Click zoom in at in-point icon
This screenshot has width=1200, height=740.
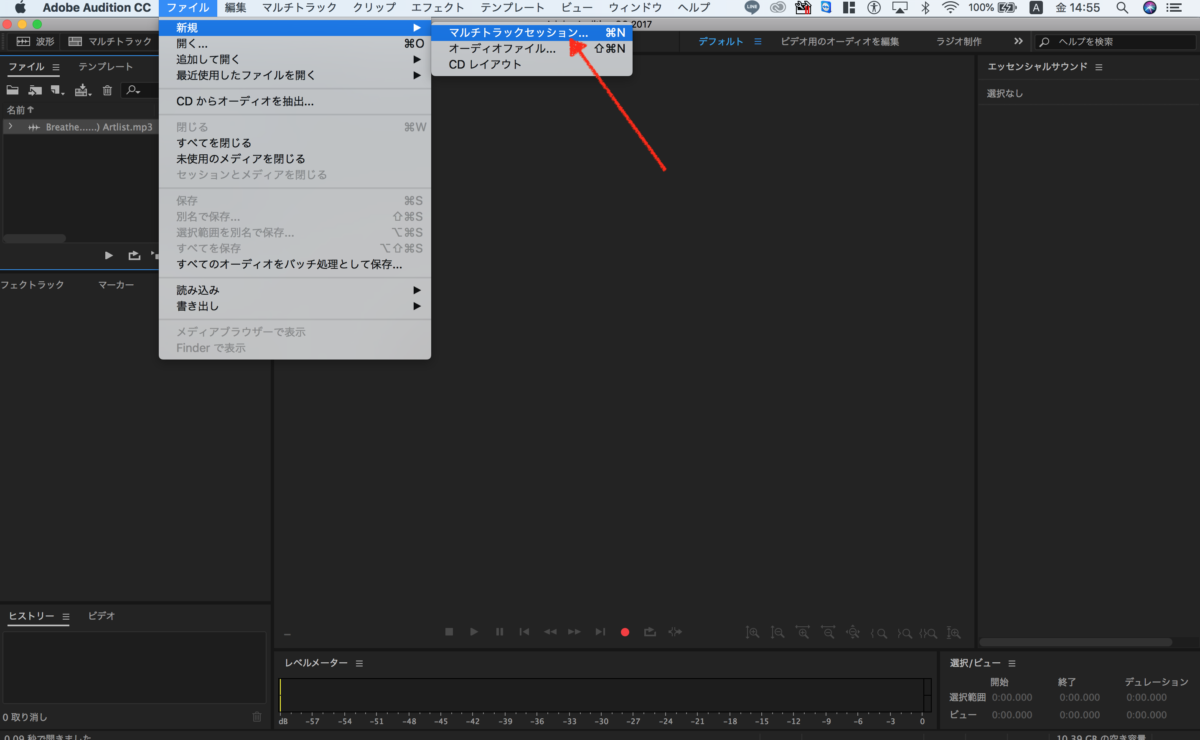(x=879, y=632)
